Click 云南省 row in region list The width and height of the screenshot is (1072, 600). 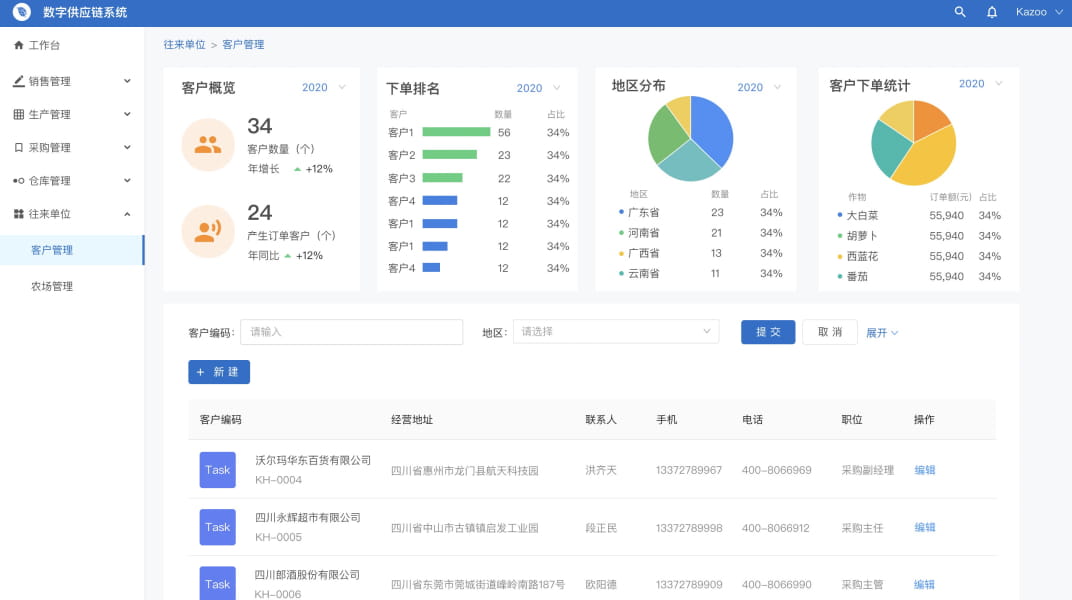(701, 273)
